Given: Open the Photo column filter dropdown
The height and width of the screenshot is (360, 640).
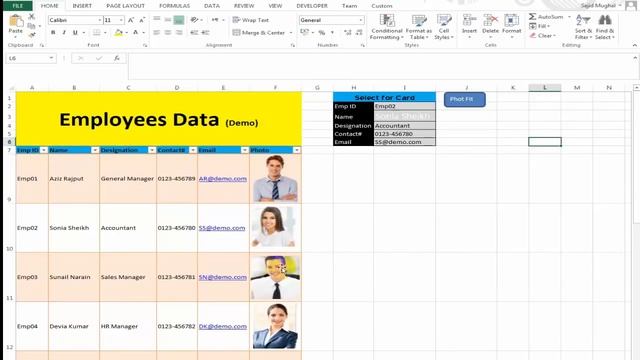Looking at the screenshot, I should coord(297,150).
